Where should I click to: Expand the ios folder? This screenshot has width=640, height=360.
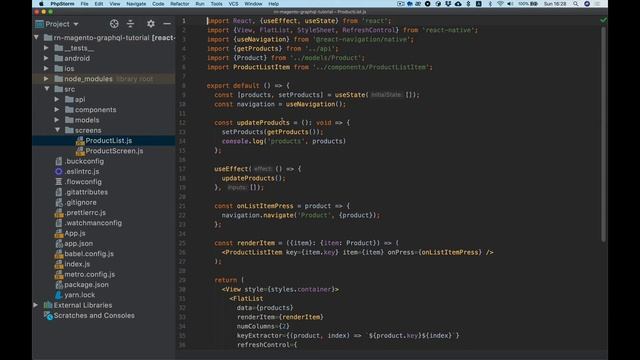(46, 69)
